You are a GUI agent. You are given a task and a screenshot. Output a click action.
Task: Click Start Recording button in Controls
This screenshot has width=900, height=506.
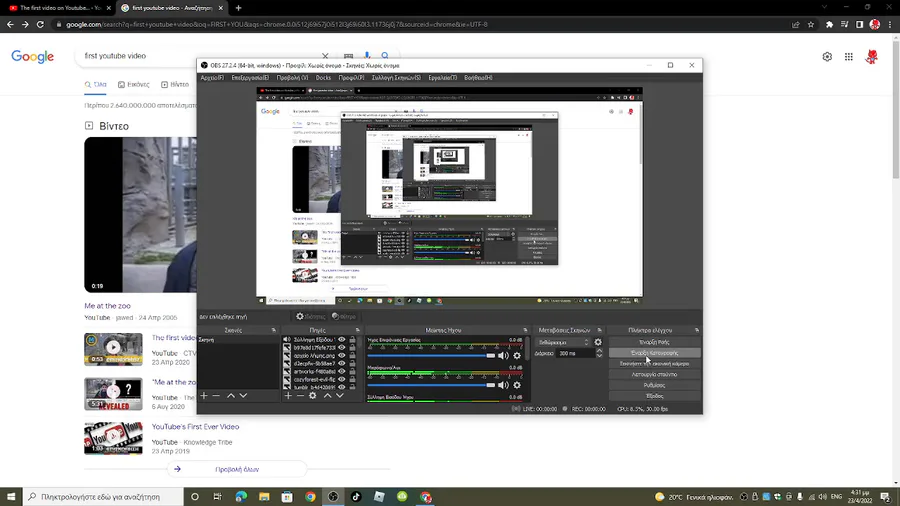click(x=654, y=353)
